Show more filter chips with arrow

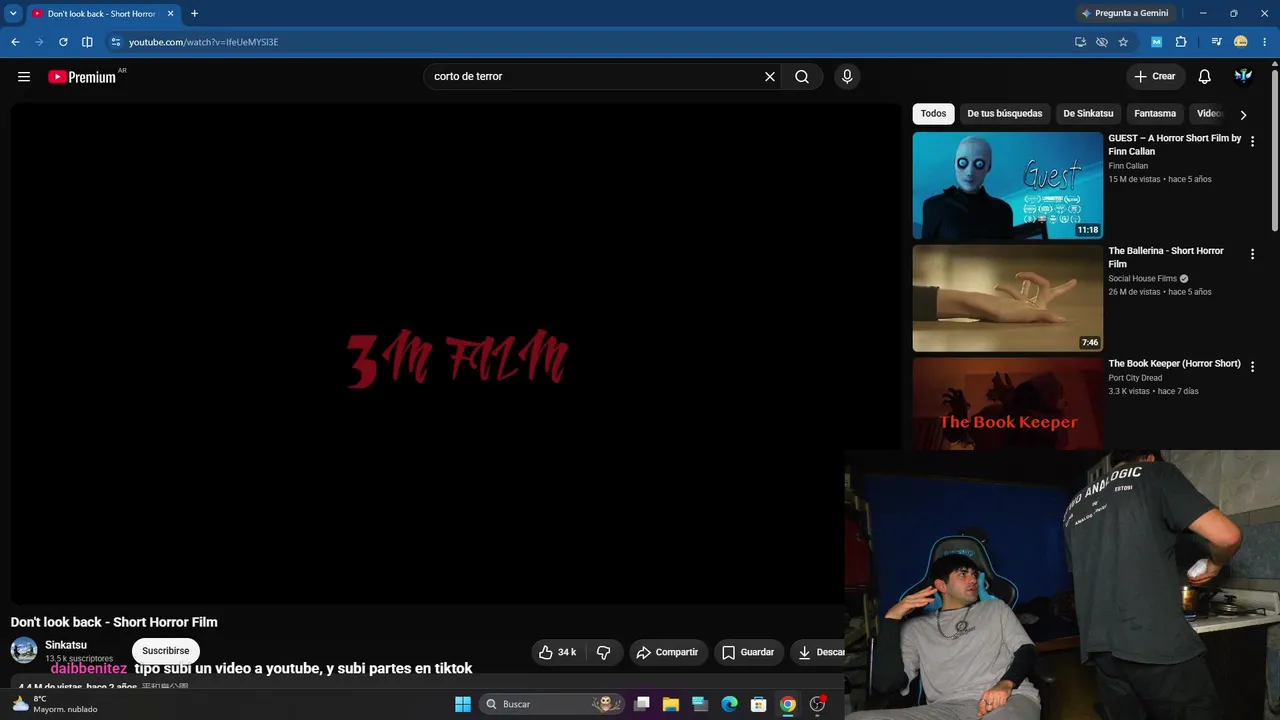(1243, 115)
